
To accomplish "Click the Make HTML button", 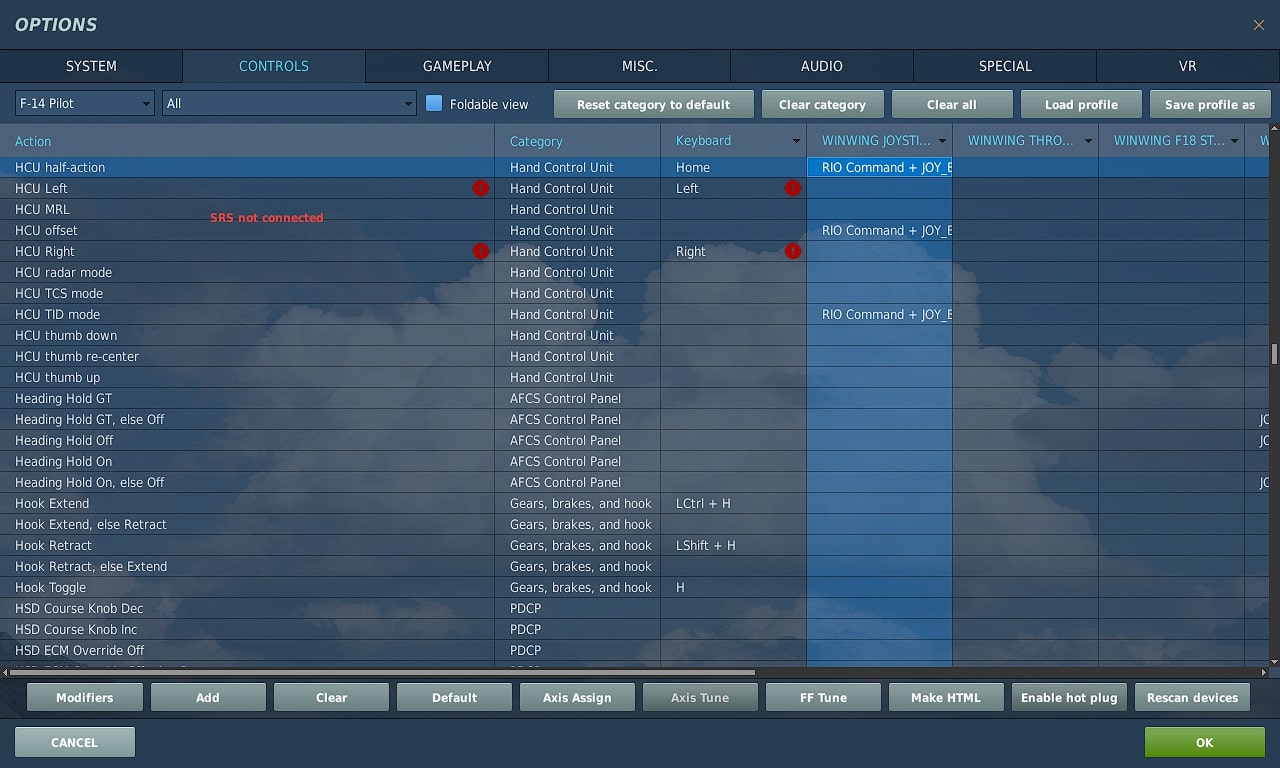I will tap(946, 697).
